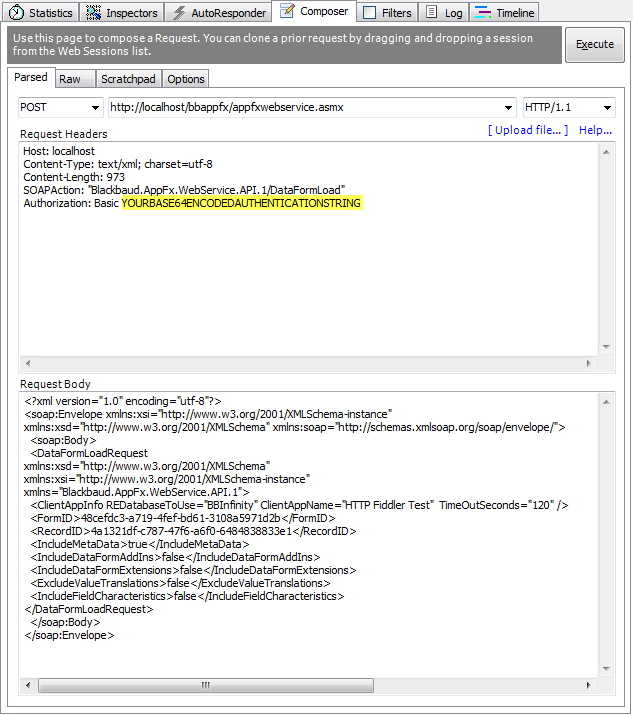Click the Inspectors tab icon
Viewport: 633px width, 715px height.
coord(94,13)
